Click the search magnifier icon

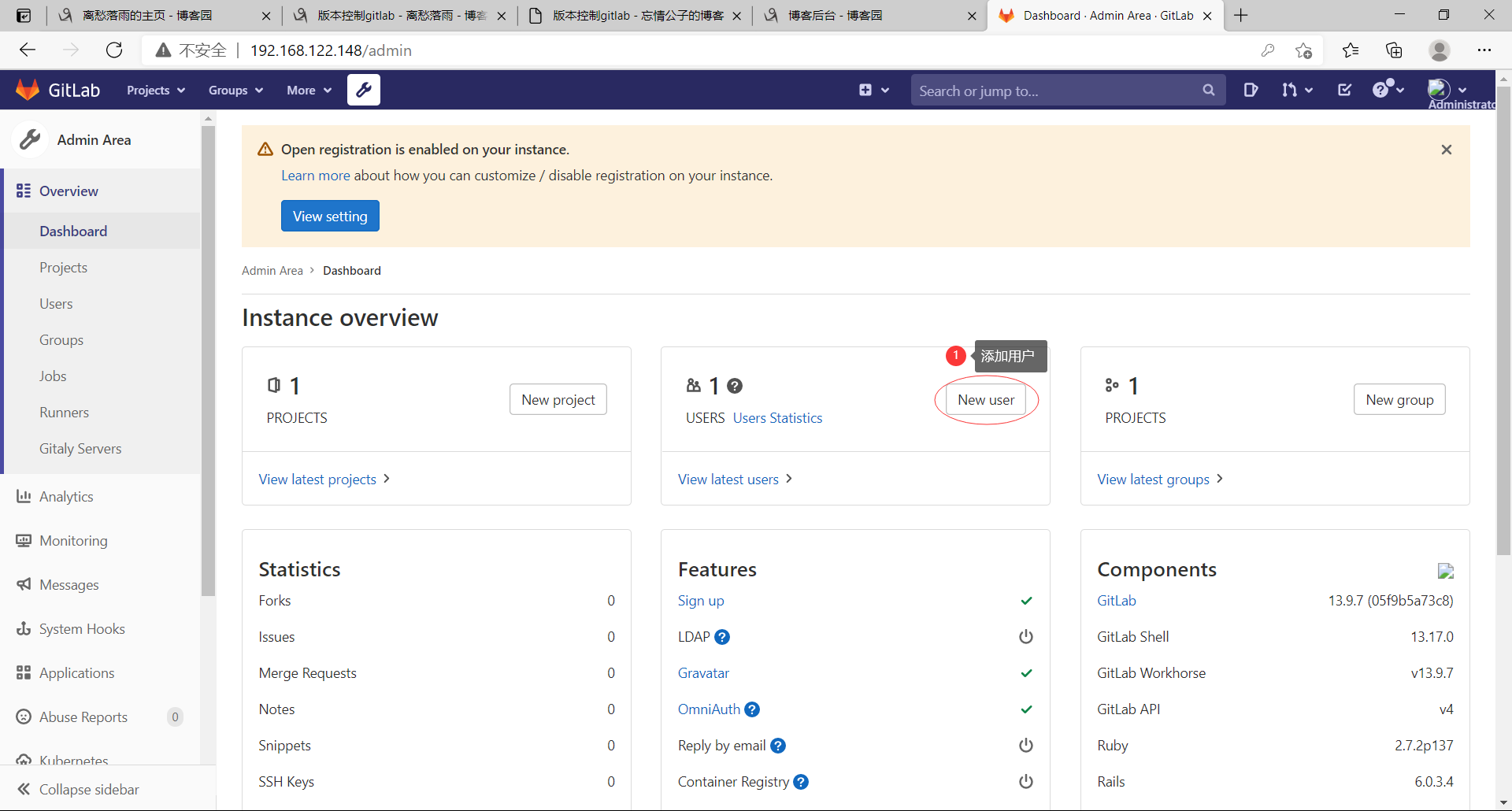pos(1209,91)
